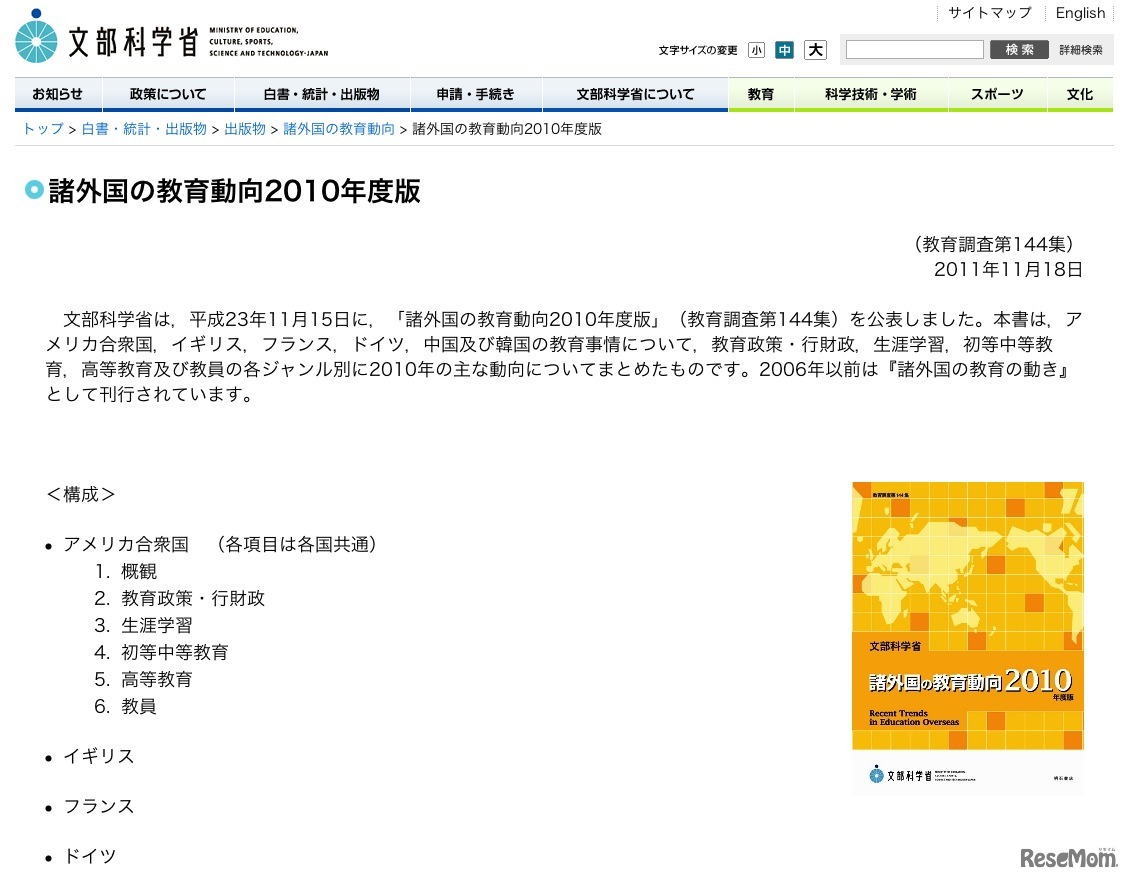The image size is (1131, 881).
Task: Click the トップ breadcrumb link
Action: click(43, 129)
